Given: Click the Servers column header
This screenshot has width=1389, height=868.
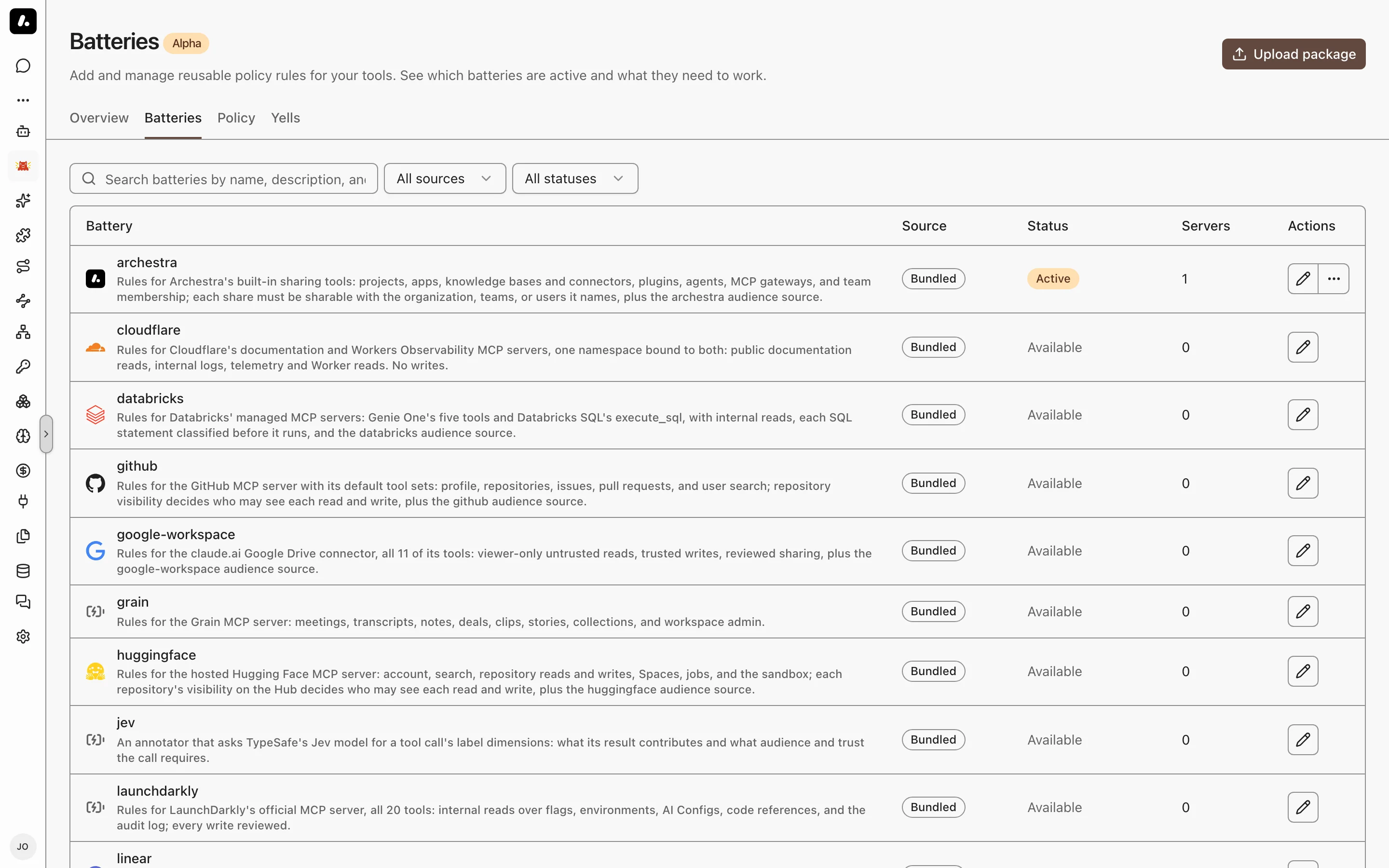Looking at the screenshot, I should 1205,226.
